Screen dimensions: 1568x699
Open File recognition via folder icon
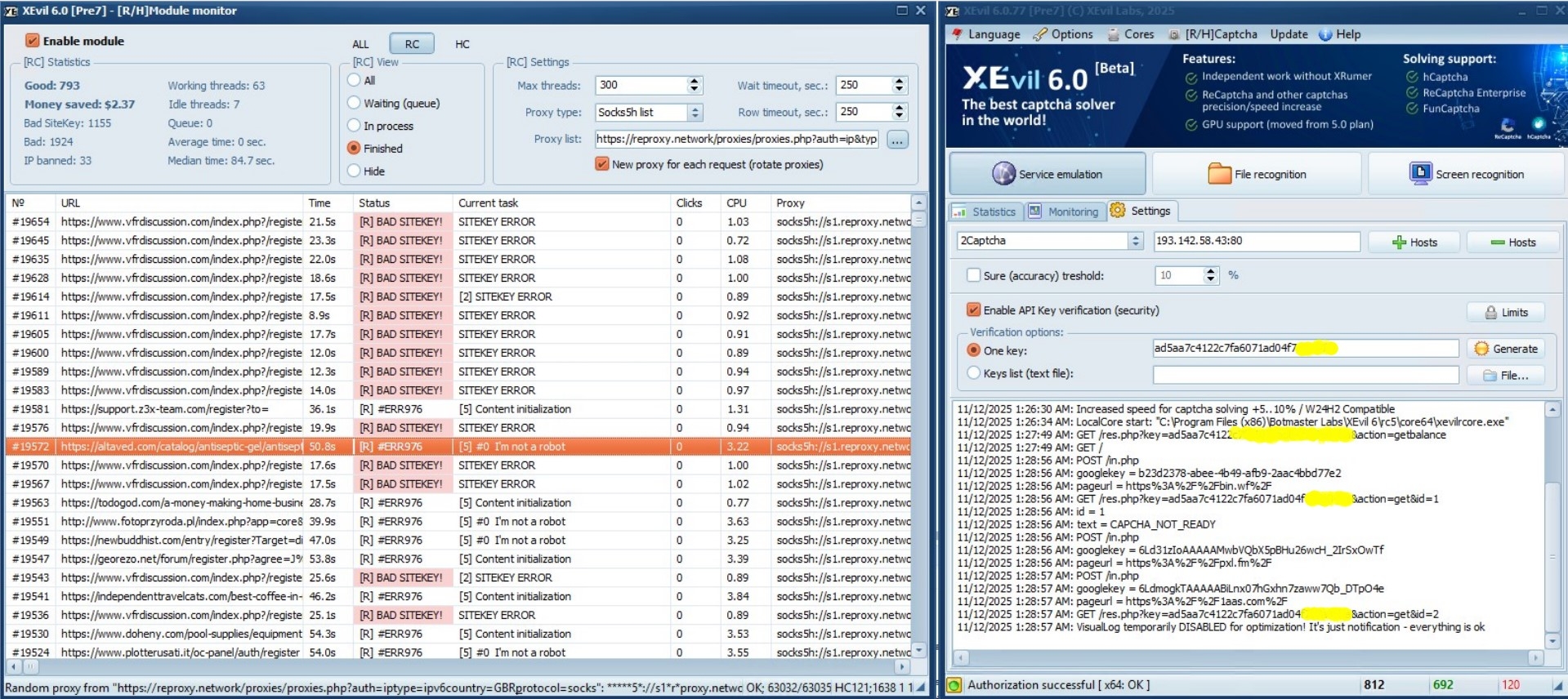coord(1219,174)
